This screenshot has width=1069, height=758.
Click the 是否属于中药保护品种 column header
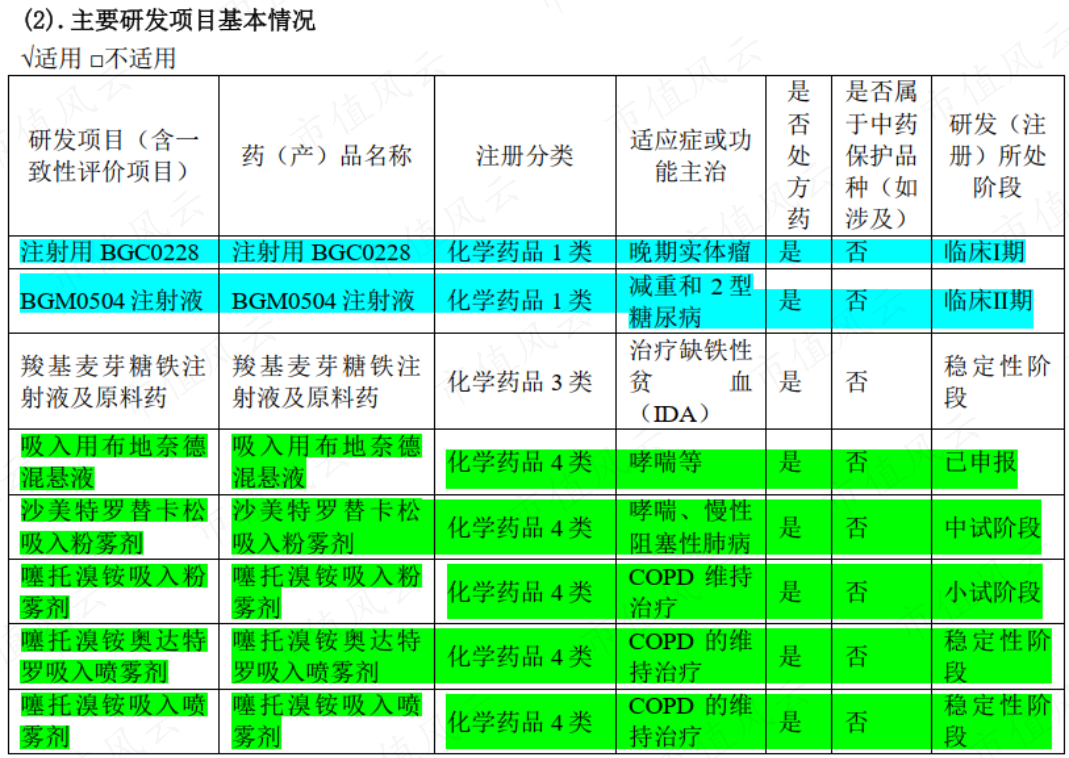tap(880, 156)
